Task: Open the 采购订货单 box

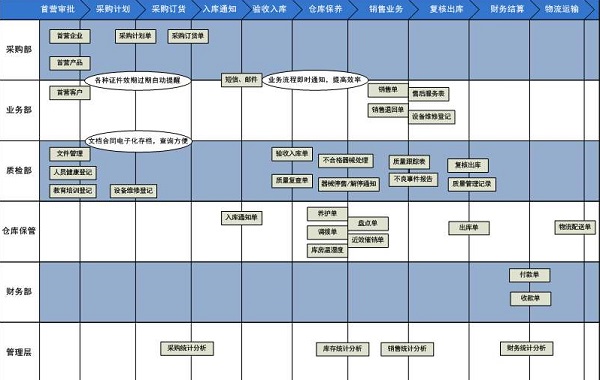Action: (x=188, y=36)
